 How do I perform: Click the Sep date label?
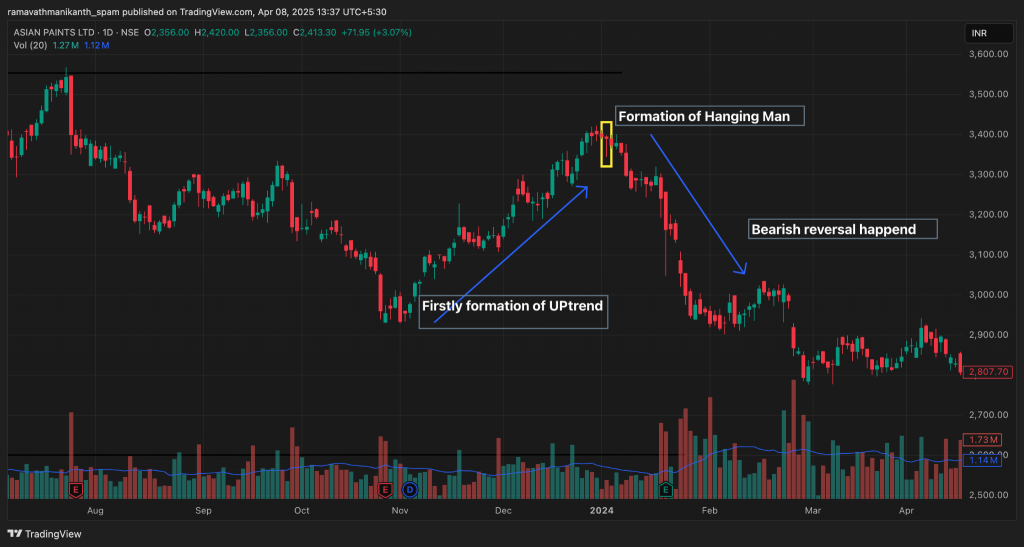pos(203,510)
